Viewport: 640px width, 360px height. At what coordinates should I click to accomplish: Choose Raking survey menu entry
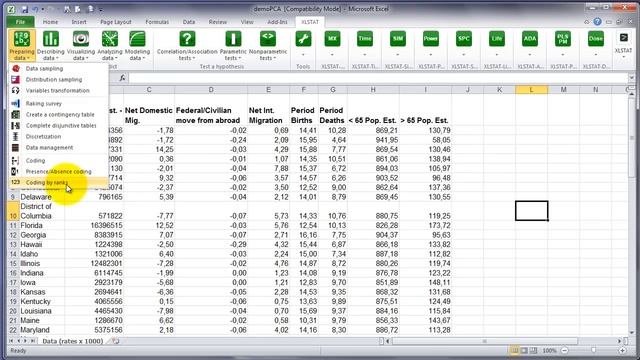pos(58,104)
